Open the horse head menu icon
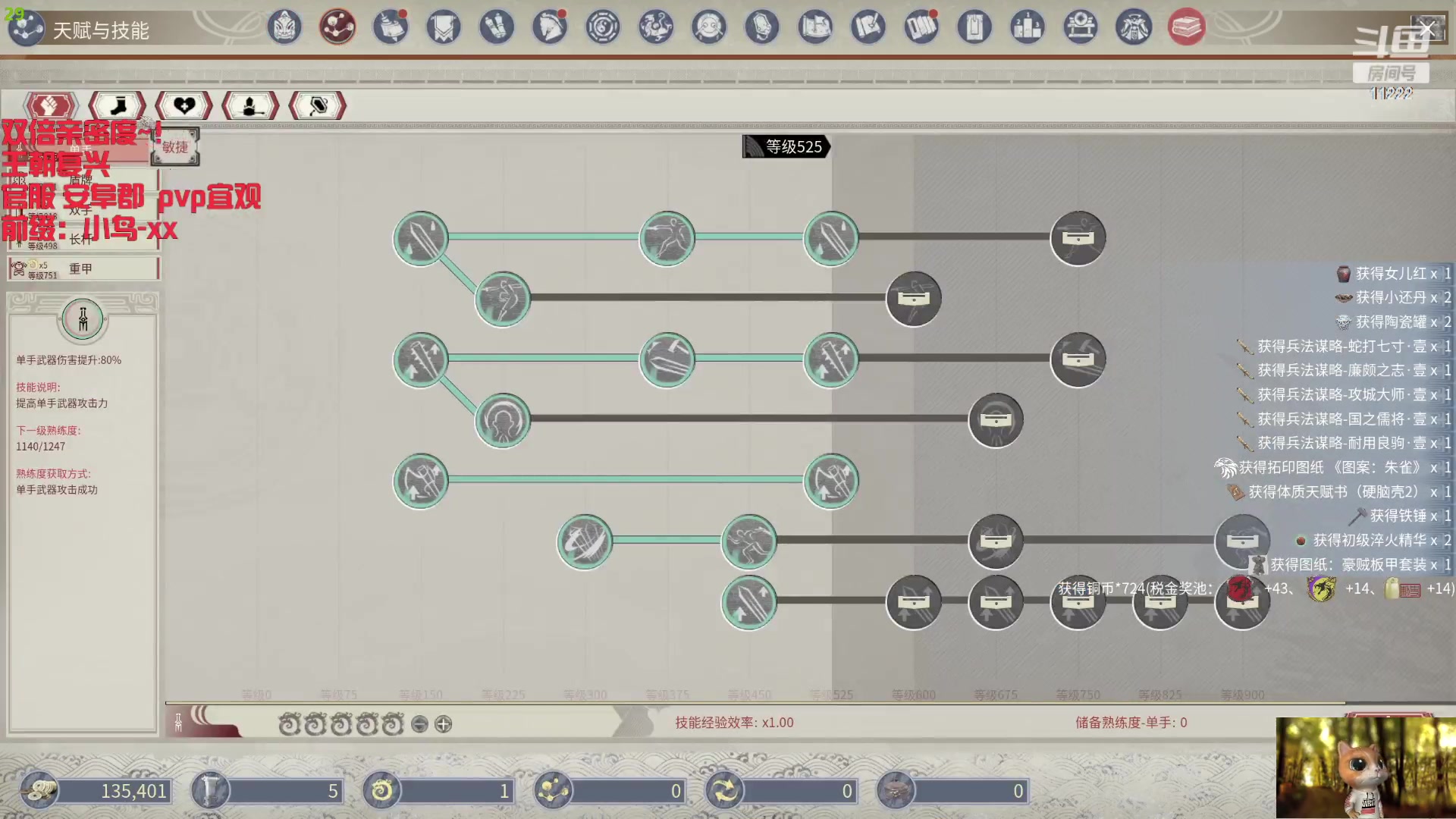 (x=550, y=27)
